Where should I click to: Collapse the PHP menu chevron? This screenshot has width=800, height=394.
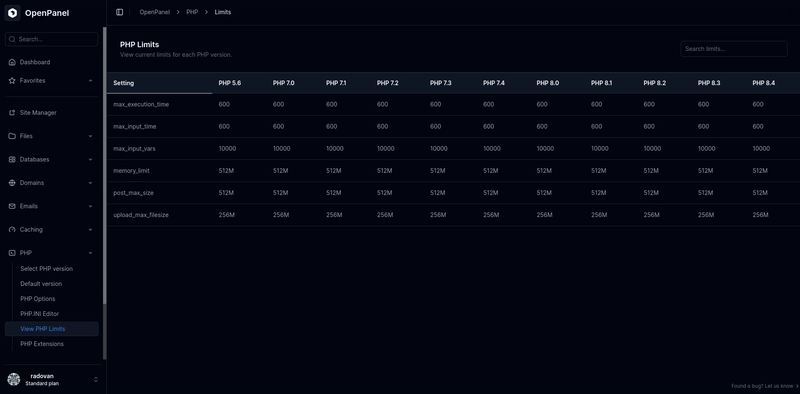point(90,253)
